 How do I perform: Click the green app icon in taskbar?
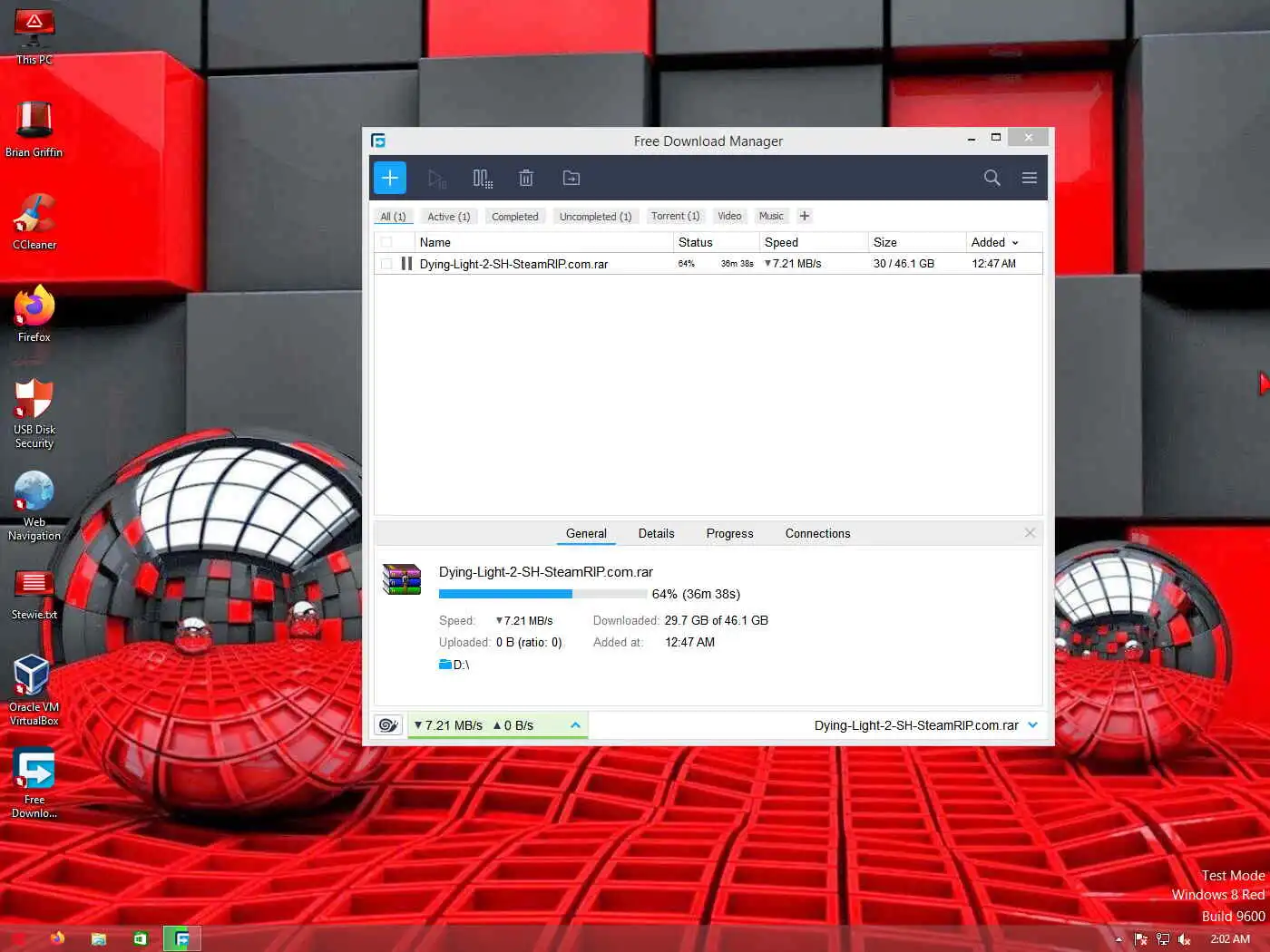tap(141, 939)
